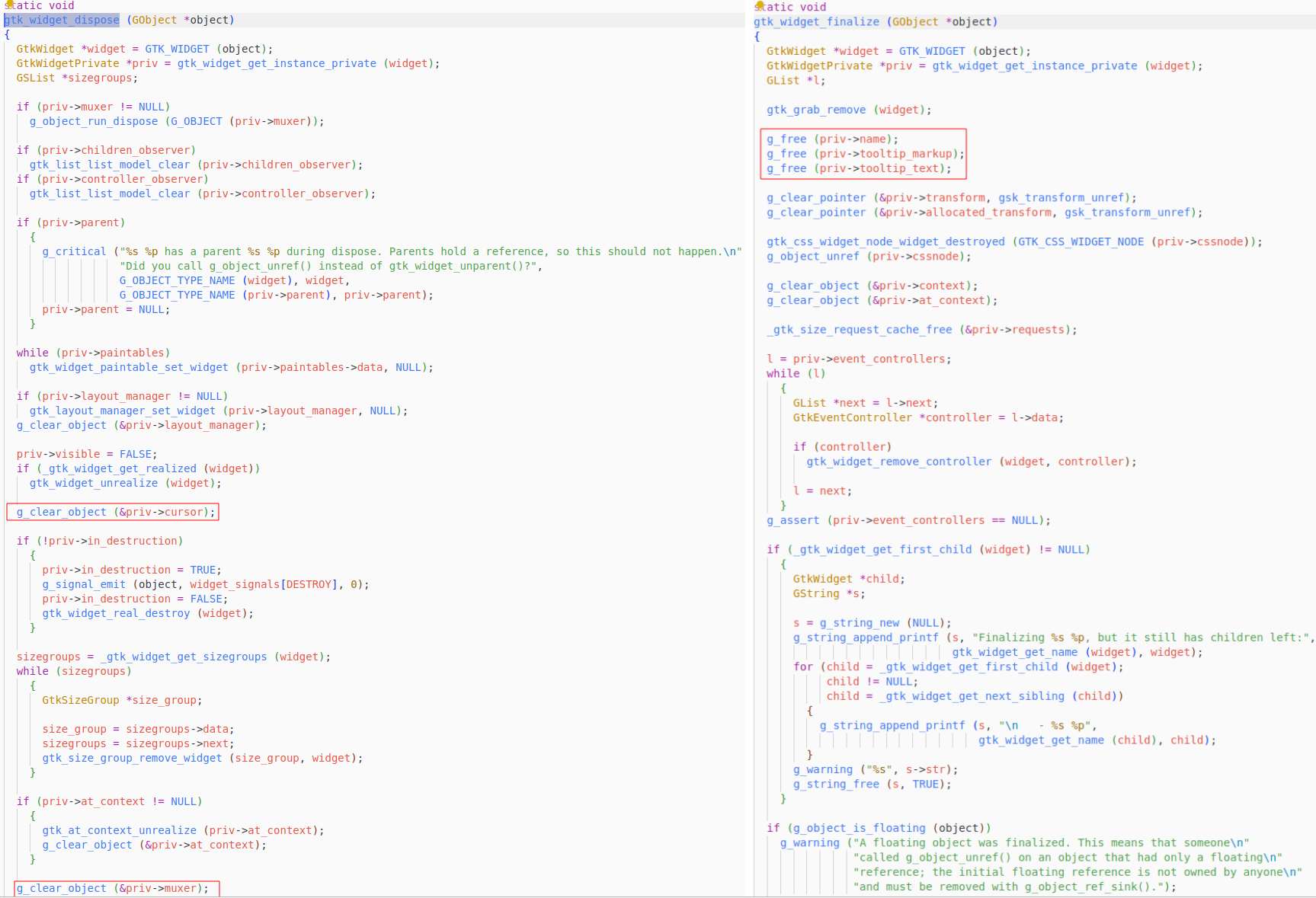The image size is (1316, 898).
Task: Click the 'size_group = sizegroups->data;' line
Action: pos(138,729)
